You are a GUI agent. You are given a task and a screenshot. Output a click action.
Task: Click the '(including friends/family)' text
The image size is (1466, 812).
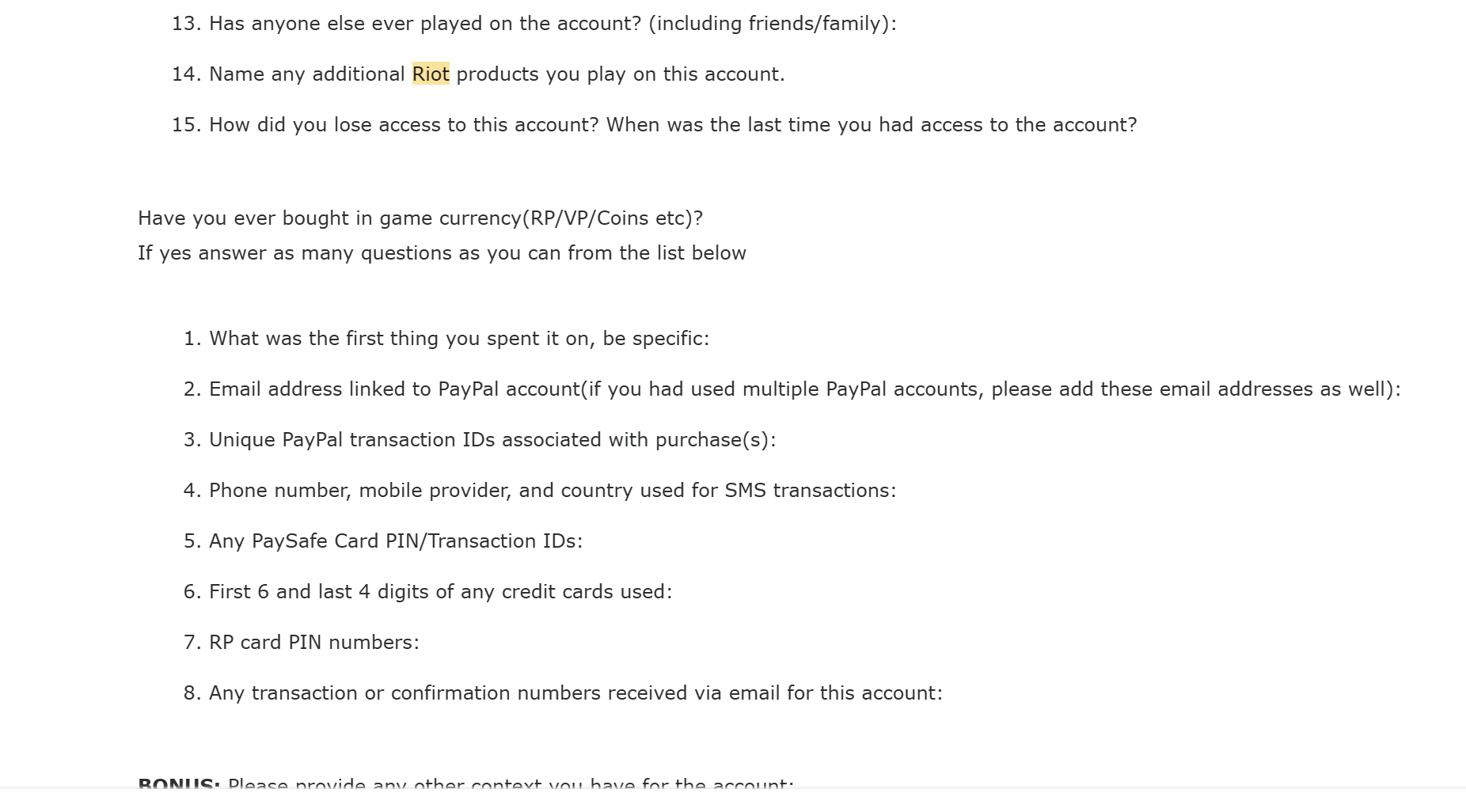point(772,24)
